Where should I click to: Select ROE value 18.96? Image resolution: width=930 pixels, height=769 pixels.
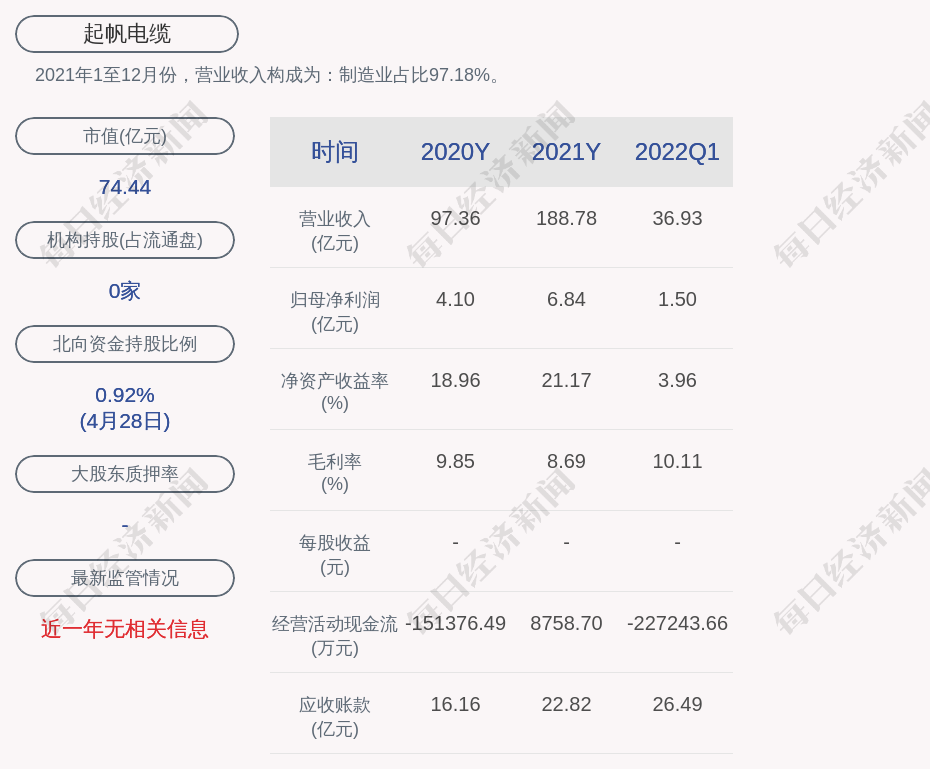coord(455,380)
